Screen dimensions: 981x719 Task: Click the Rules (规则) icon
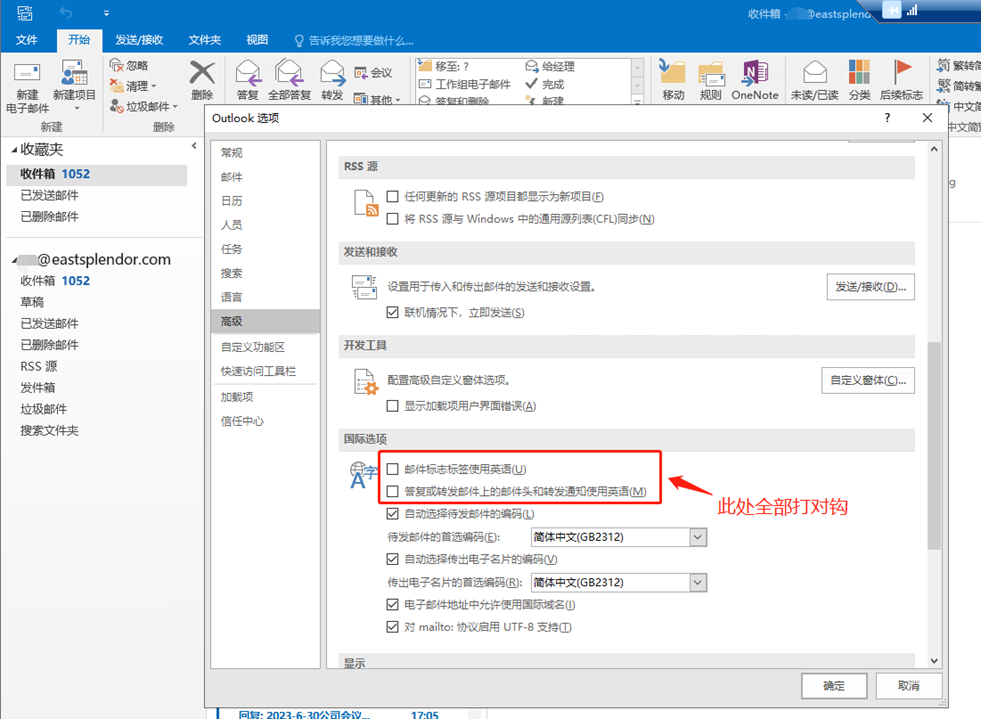click(711, 76)
